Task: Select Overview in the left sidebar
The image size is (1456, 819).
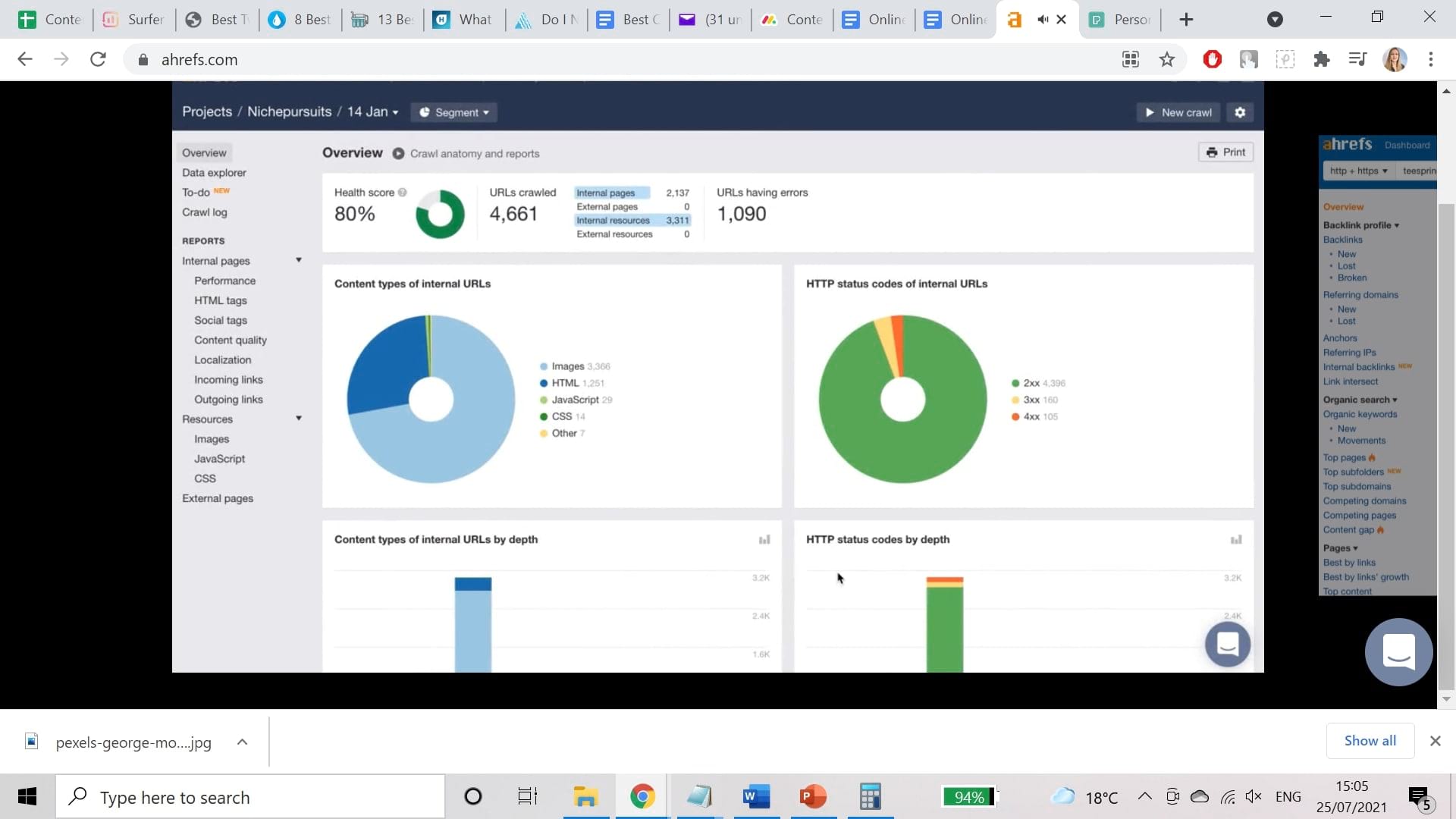Action: pos(204,152)
